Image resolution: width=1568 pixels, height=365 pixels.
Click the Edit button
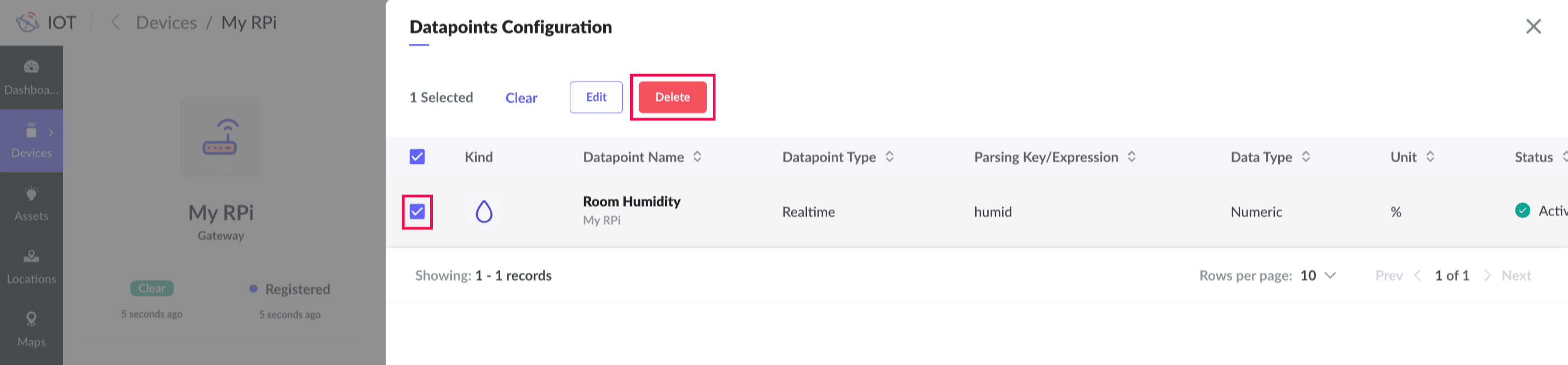point(596,97)
